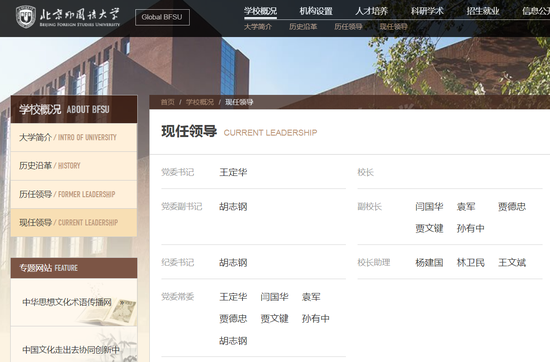550x362 pixels.
Task: Click the BFSU university logo emblem
Action: pyautogui.click(x=26, y=16)
